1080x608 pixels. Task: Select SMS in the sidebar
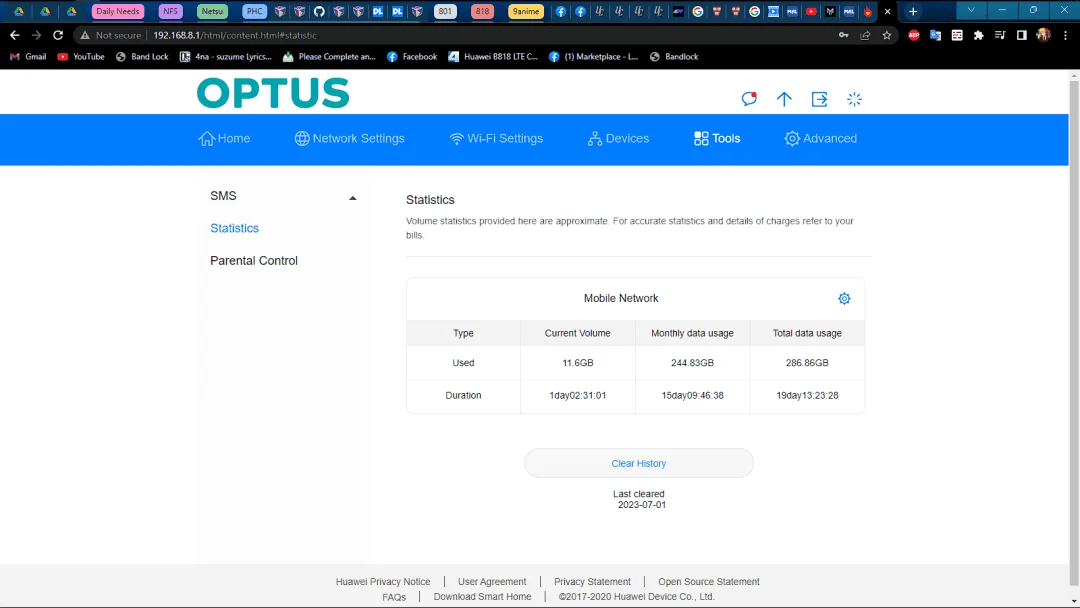tap(223, 196)
